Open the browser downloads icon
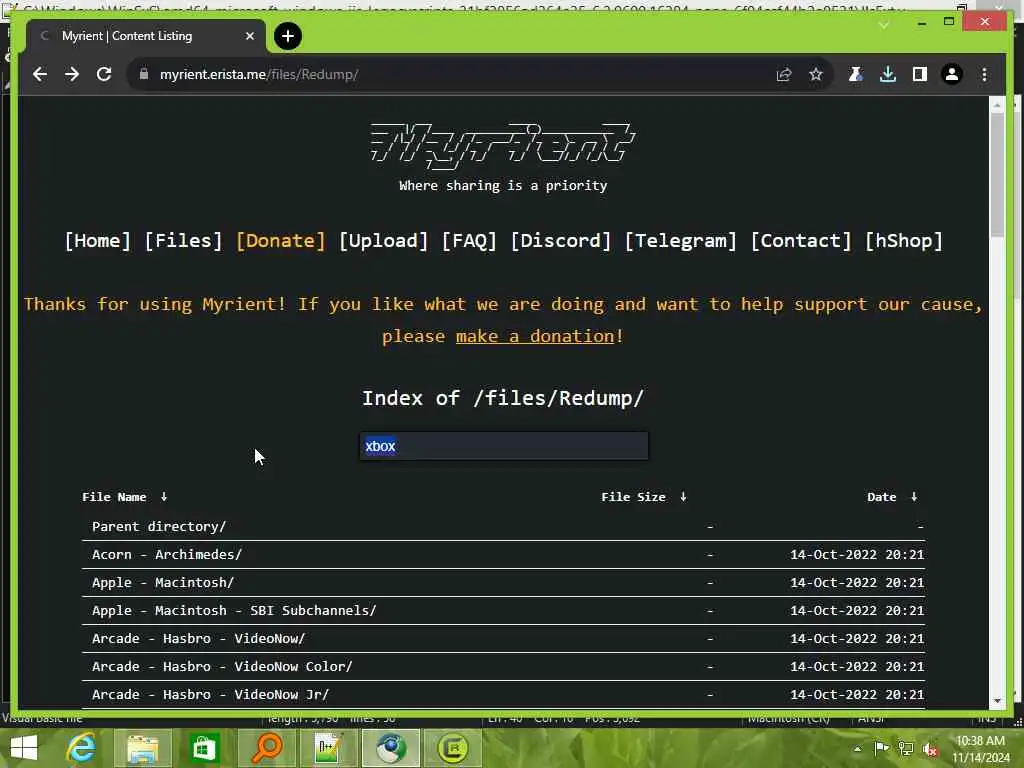Image resolution: width=1024 pixels, height=768 pixels. point(888,74)
